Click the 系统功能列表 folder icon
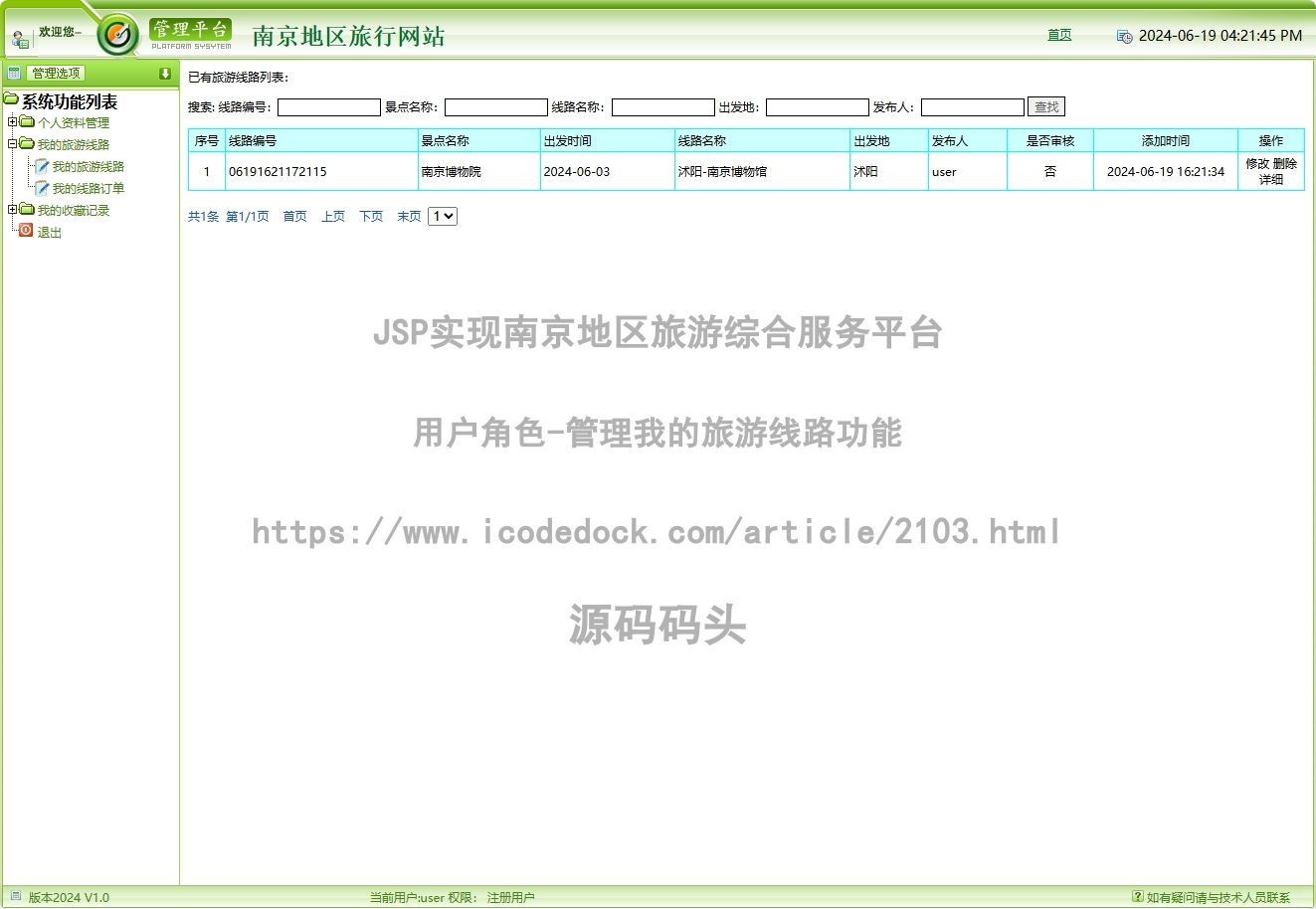 coord(11,99)
